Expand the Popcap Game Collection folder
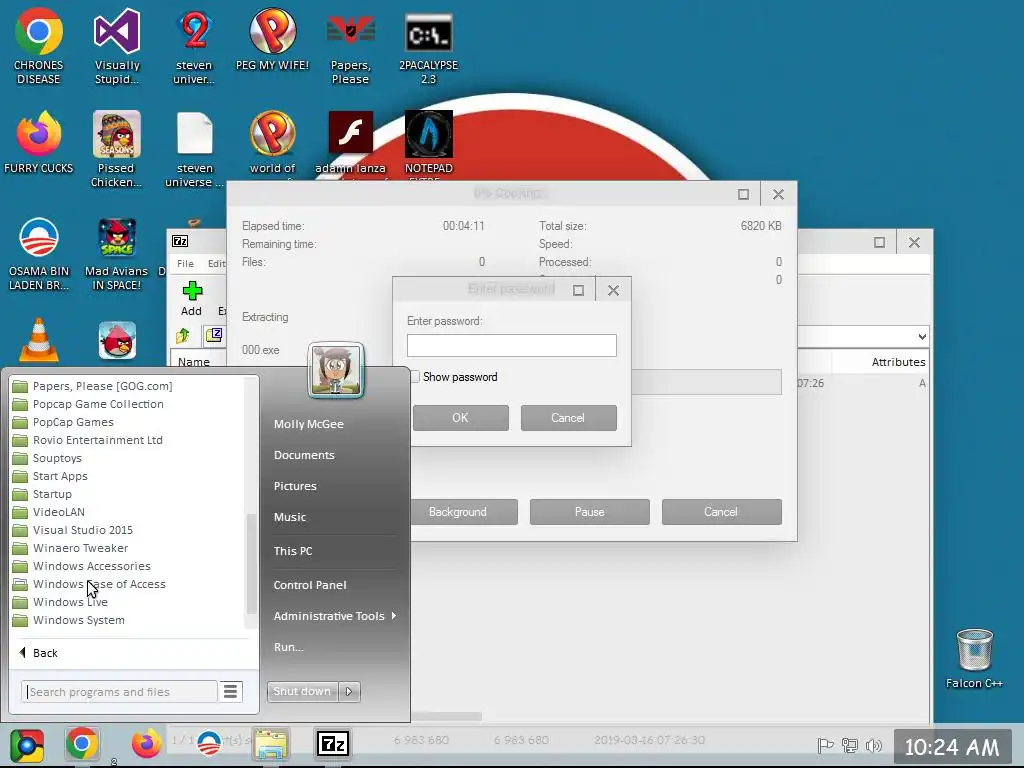The image size is (1024, 768). coord(89,404)
